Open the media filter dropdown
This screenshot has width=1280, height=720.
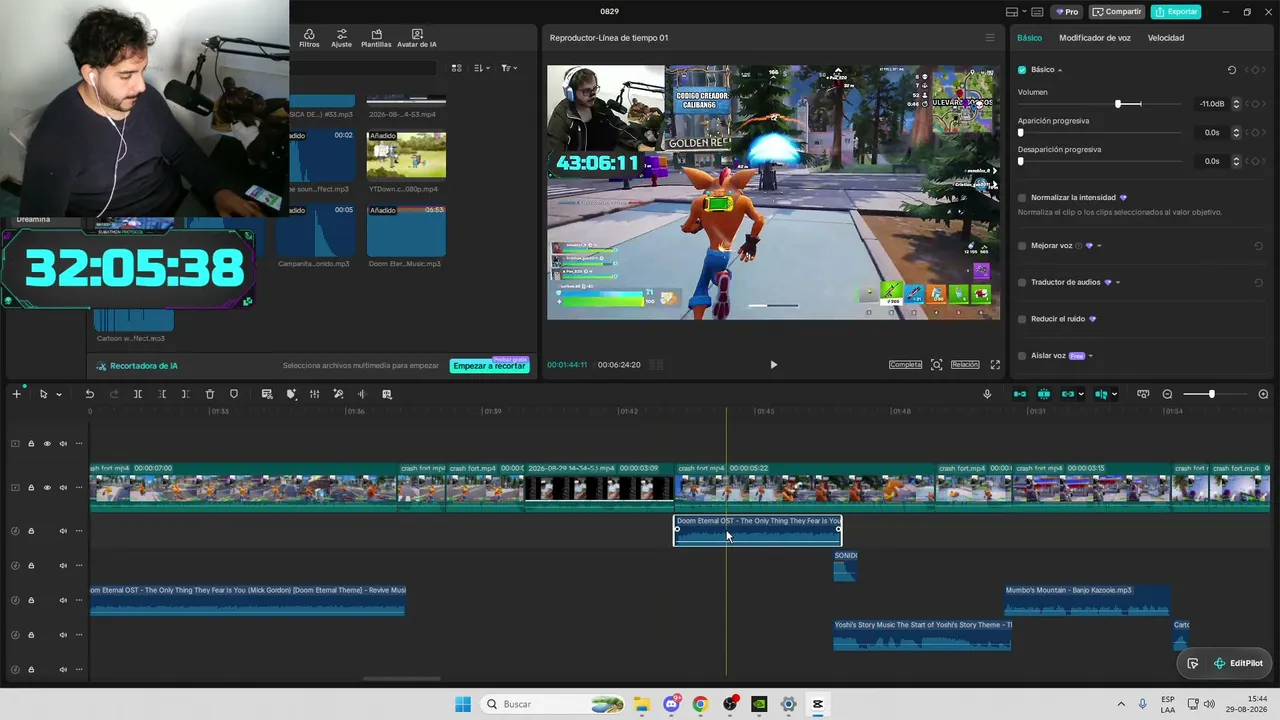point(508,68)
